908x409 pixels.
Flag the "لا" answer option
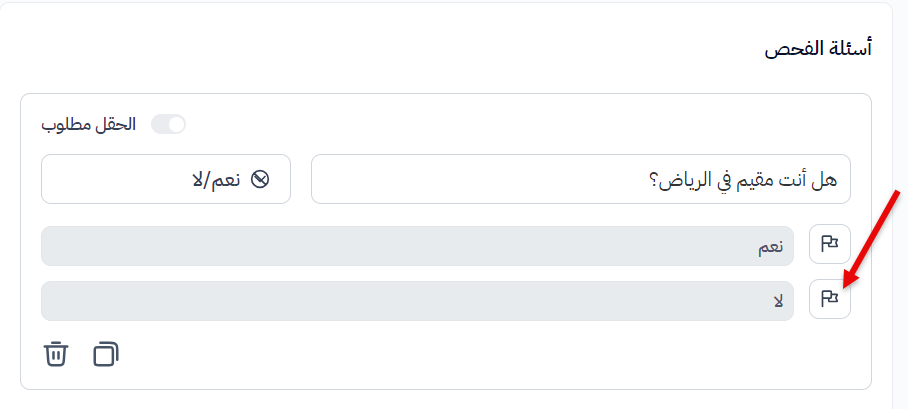click(x=829, y=299)
